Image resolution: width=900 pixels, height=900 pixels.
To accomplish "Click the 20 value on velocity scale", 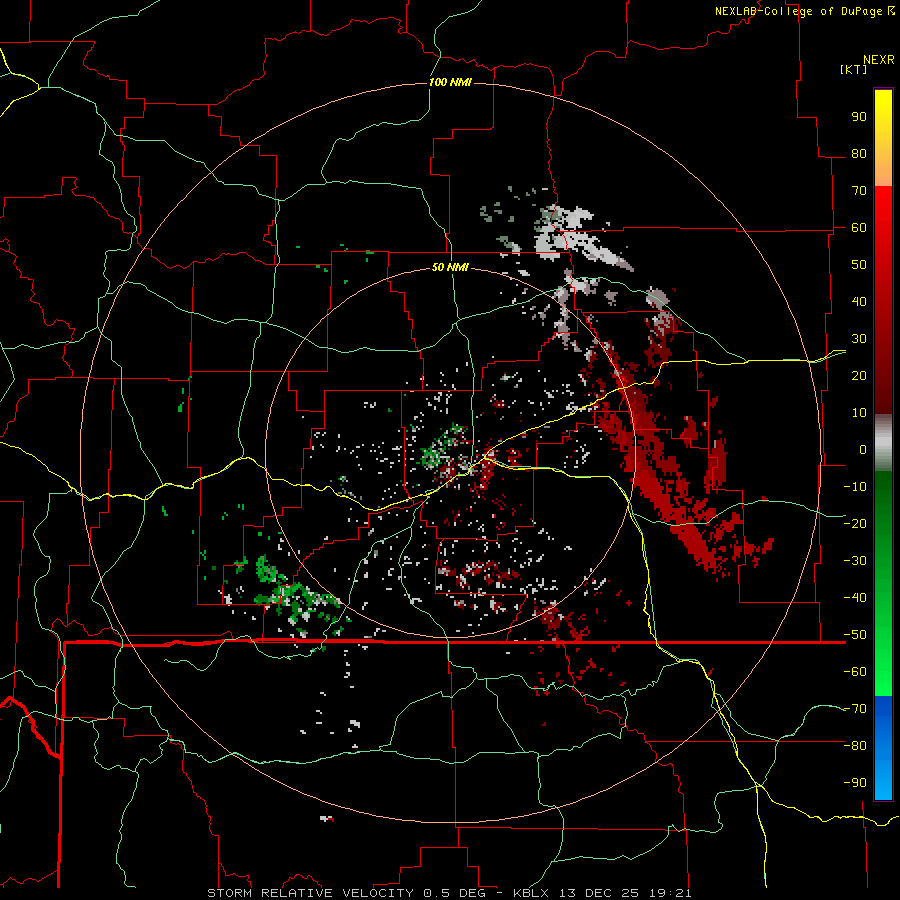I will (859, 376).
